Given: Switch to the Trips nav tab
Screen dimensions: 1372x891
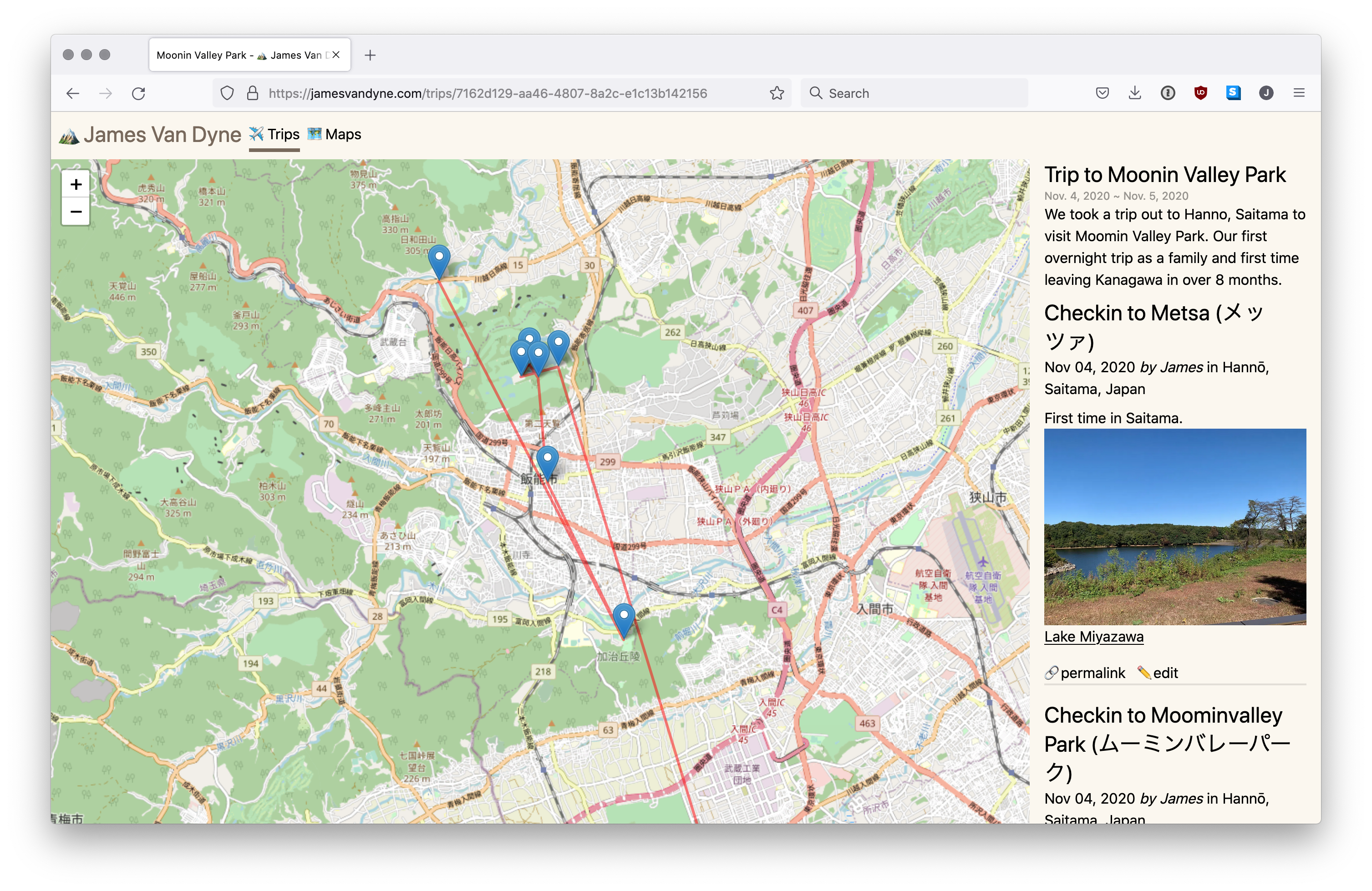Looking at the screenshot, I should 274,134.
